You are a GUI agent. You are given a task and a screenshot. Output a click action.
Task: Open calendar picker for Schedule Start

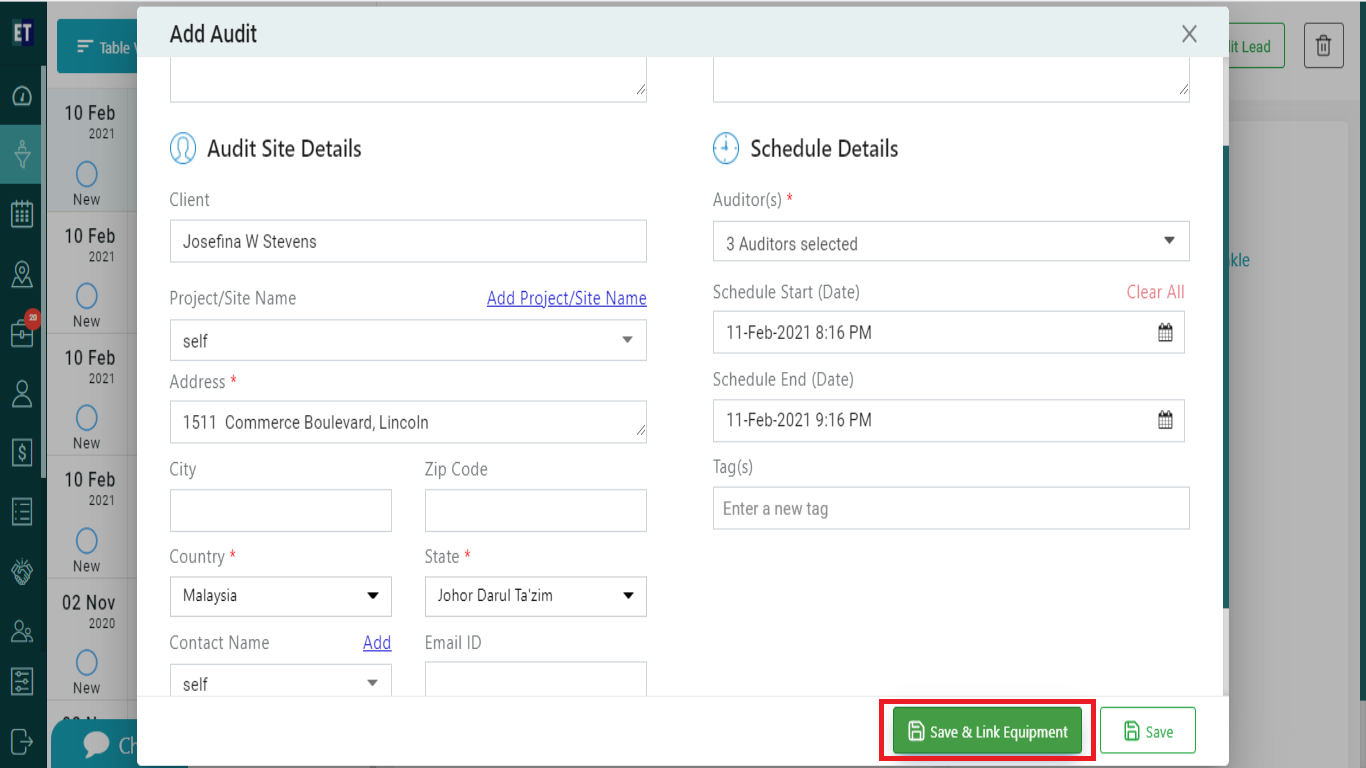click(1165, 333)
